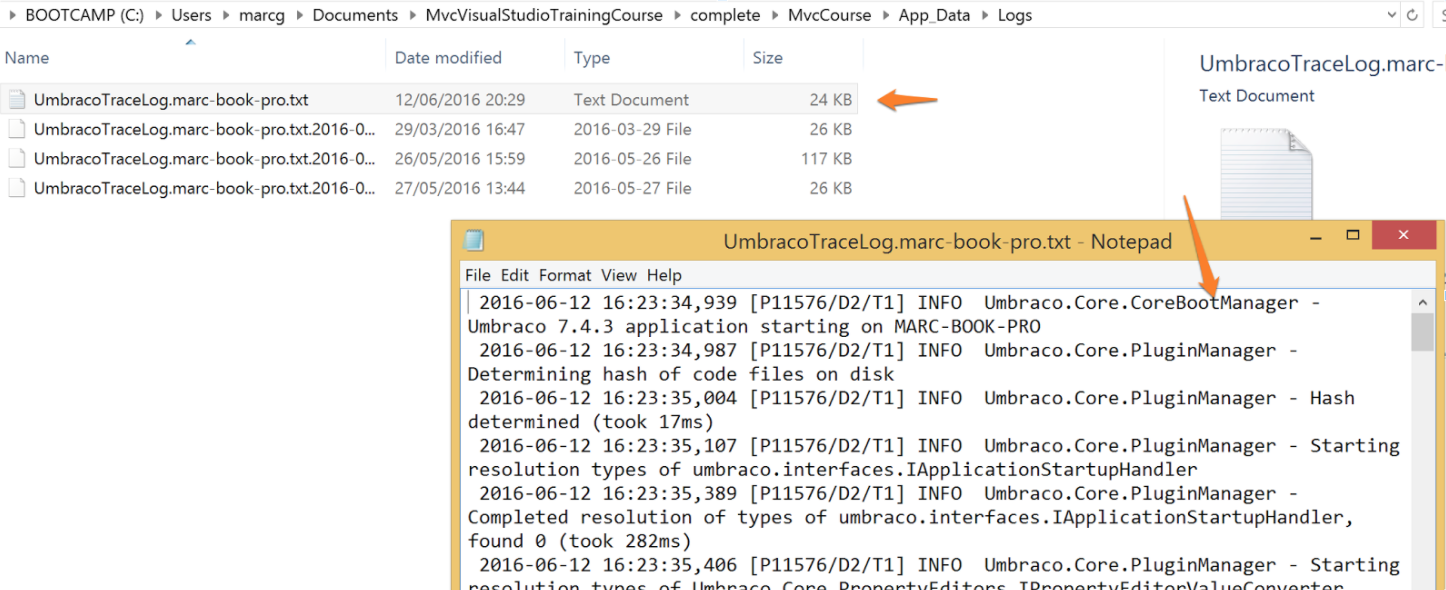Image resolution: width=1446 pixels, height=590 pixels.
Task: Select the UmbracoTraceLog.marc-book-pro.txt file icon
Action: point(16,99)
